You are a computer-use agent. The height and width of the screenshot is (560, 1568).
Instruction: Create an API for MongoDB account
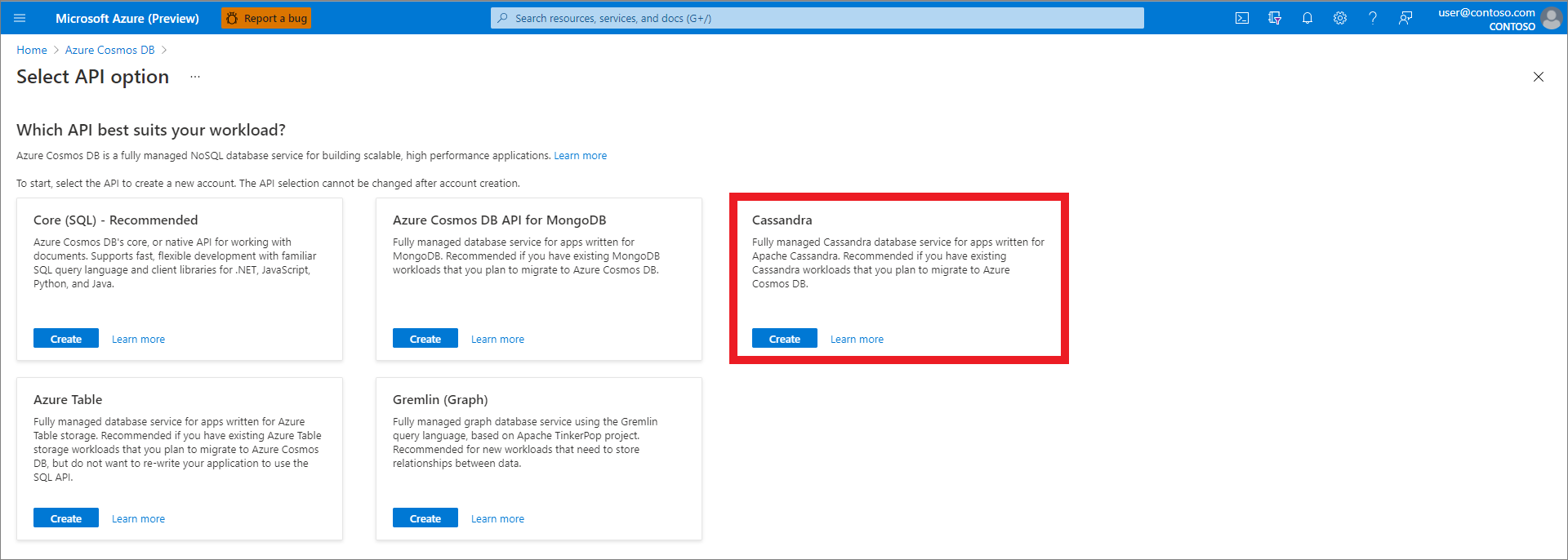425,339
